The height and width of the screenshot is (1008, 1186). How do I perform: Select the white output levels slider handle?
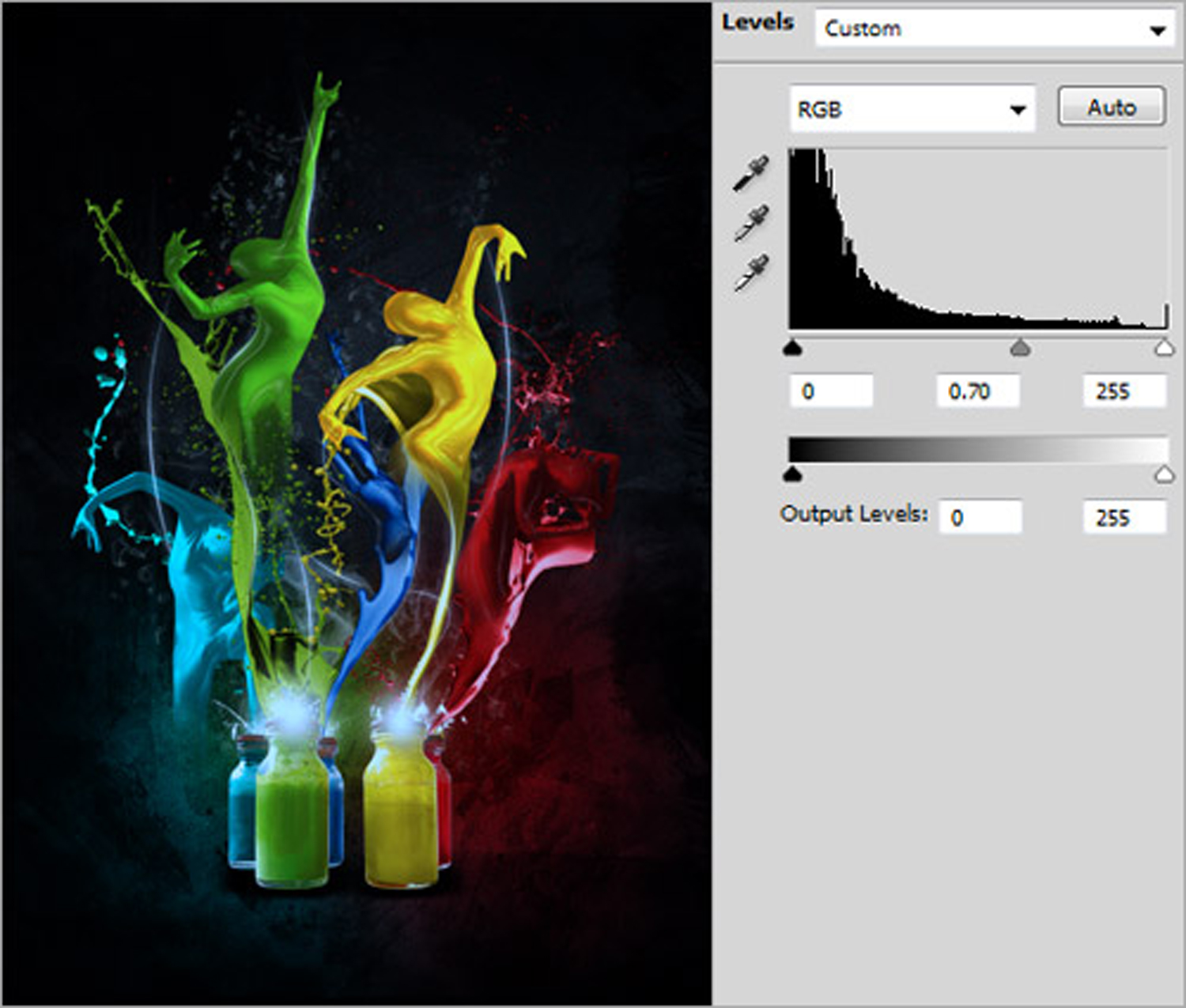[1163, 474]
